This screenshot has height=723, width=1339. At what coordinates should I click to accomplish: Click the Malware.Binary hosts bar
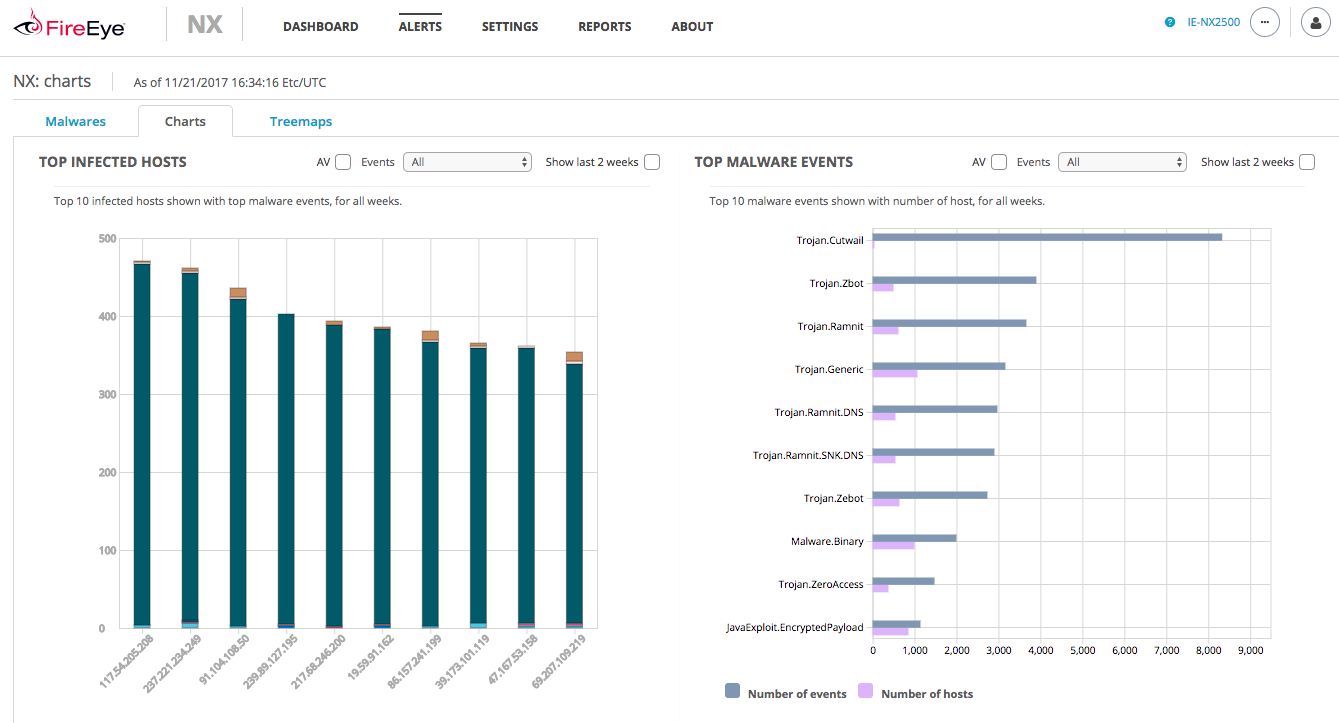(x=894, y=546)
